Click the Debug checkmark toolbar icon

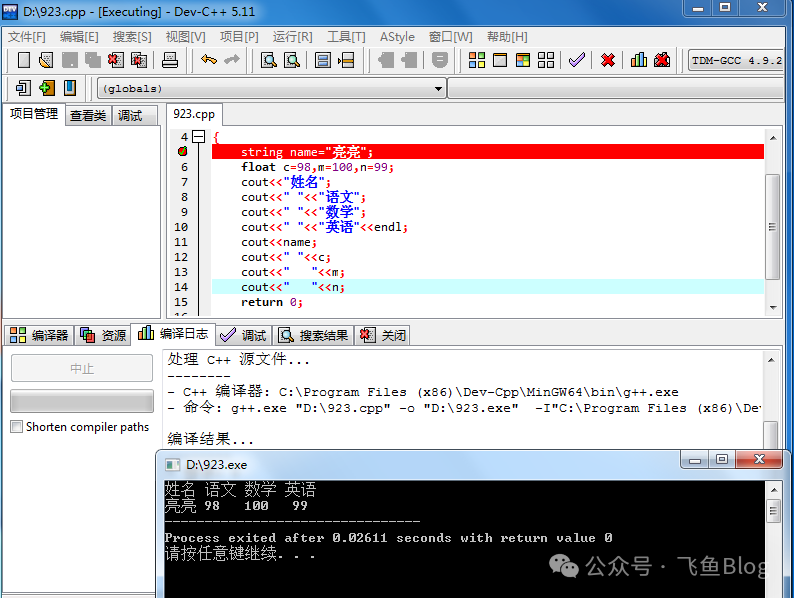(x=577, y=60)
